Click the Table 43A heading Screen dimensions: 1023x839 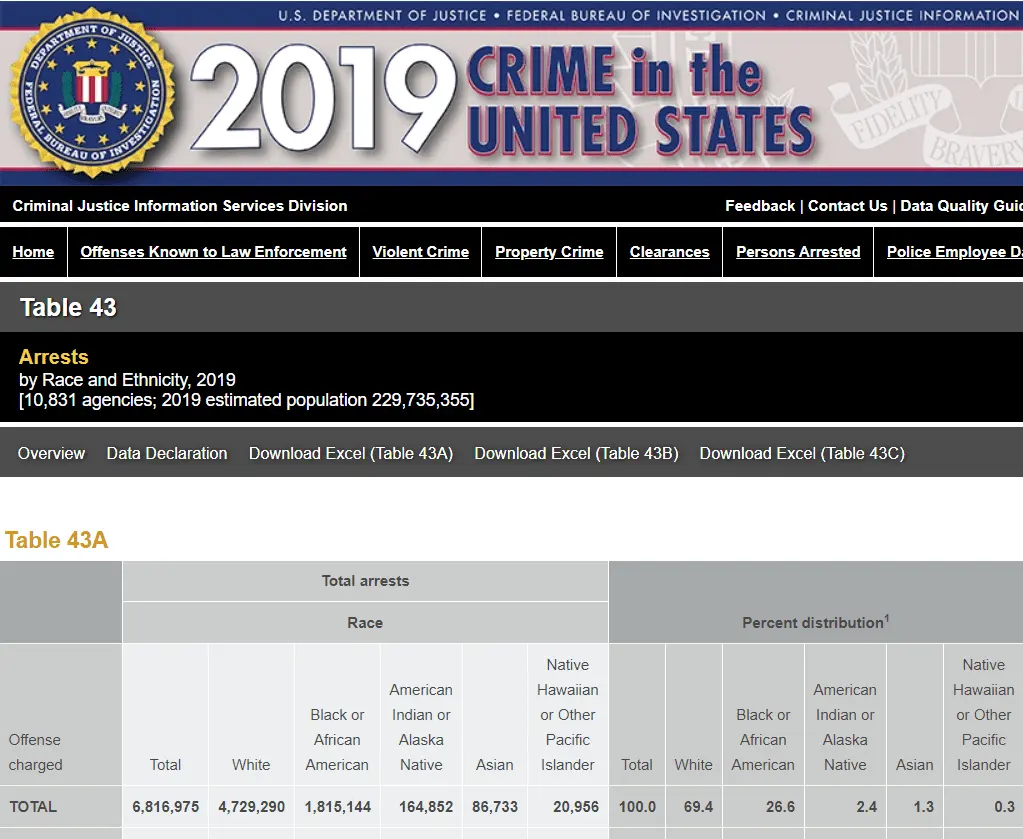click(56, 540)
